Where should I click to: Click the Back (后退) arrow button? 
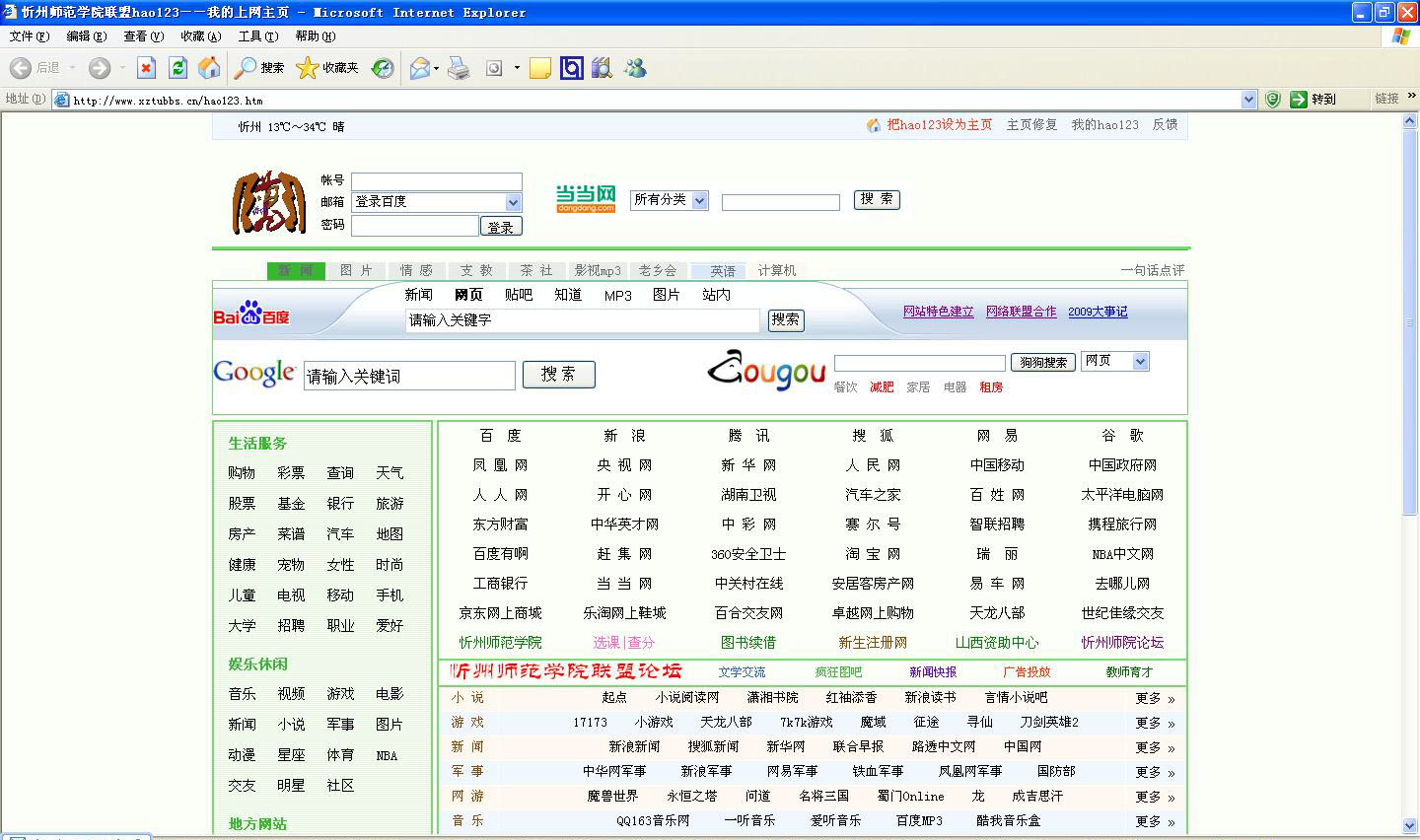tap(21, 68)
